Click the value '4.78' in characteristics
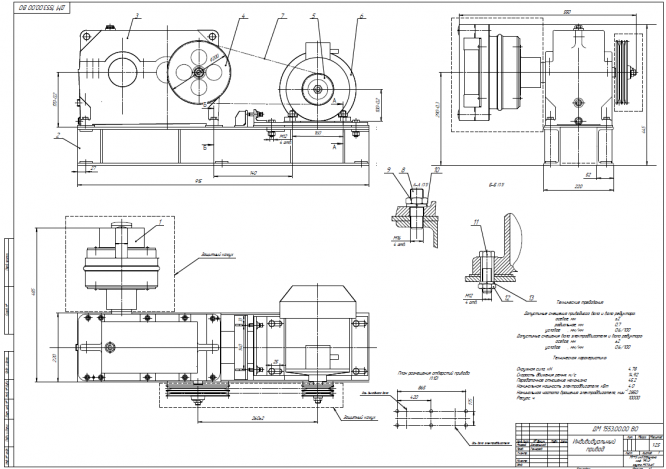Viewport: 666px width, 469px height. coord(632,370)
